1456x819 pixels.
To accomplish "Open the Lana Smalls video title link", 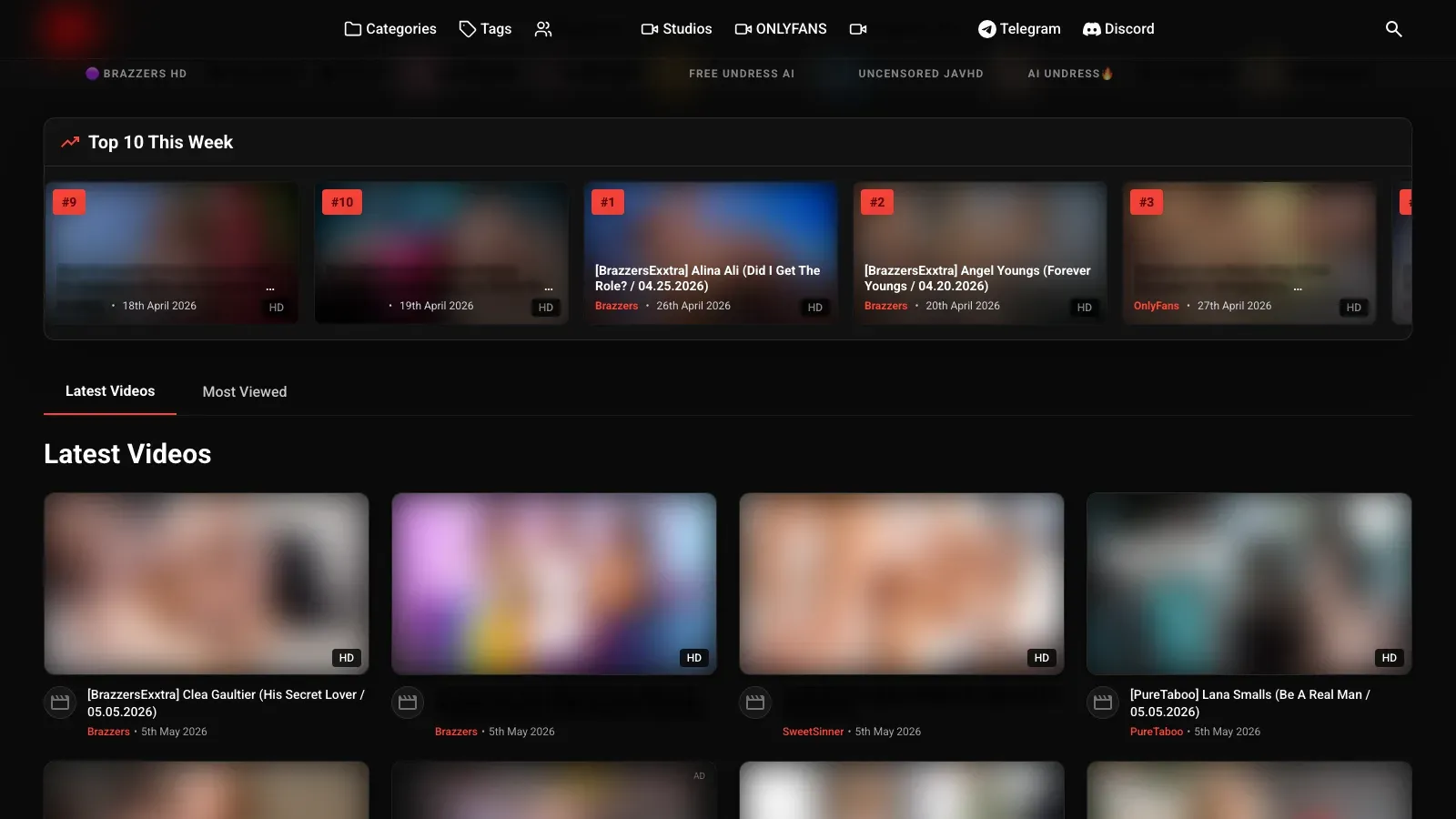I will (1250, 703).
